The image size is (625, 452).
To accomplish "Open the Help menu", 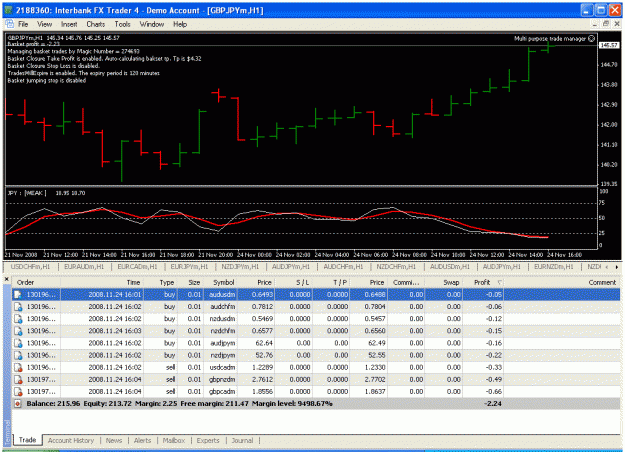I will 180,24.
